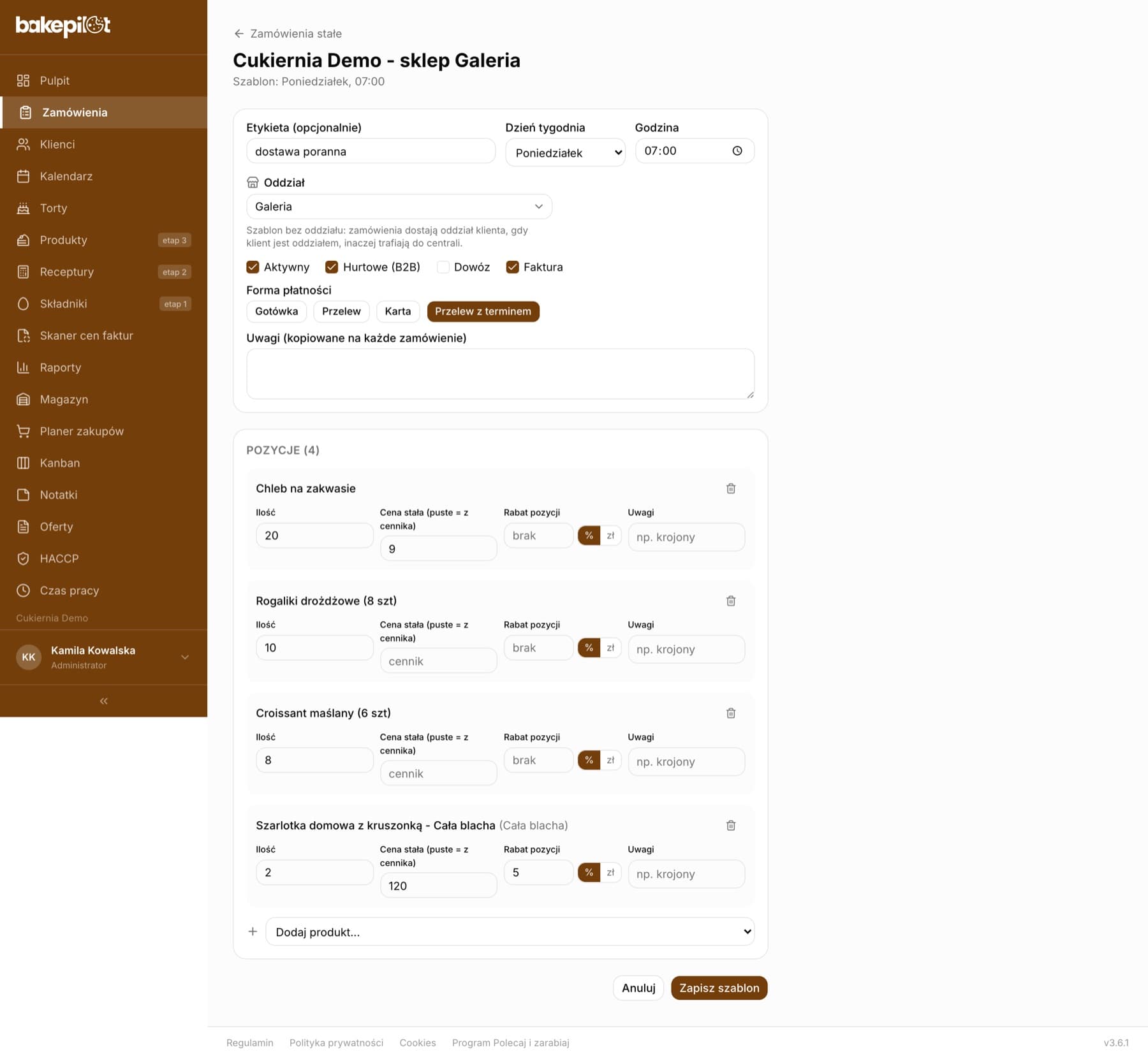Click the HACCP shield icon
This screenshot has height=1059, width=1148.
23,559
